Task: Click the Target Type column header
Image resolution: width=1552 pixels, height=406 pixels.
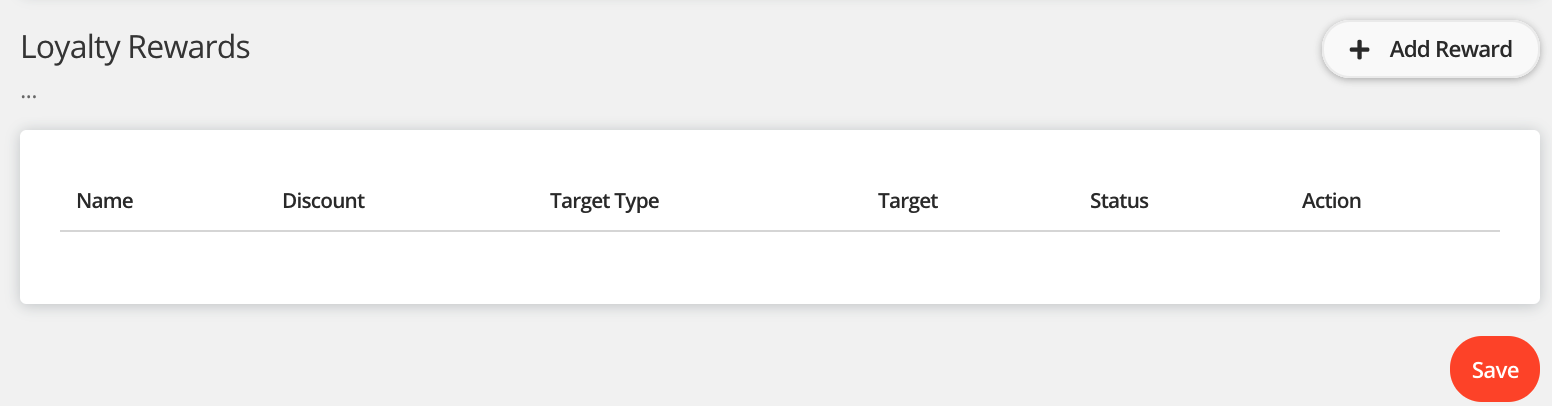Action: tap(604, 201)
